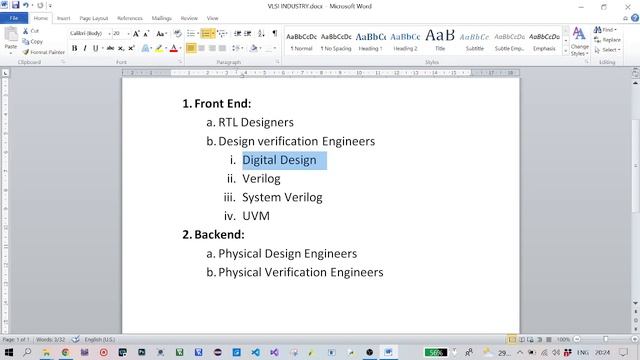The image size is (640, 360).
Task: Toggle Align Text Right
Action: coord(212,48)
